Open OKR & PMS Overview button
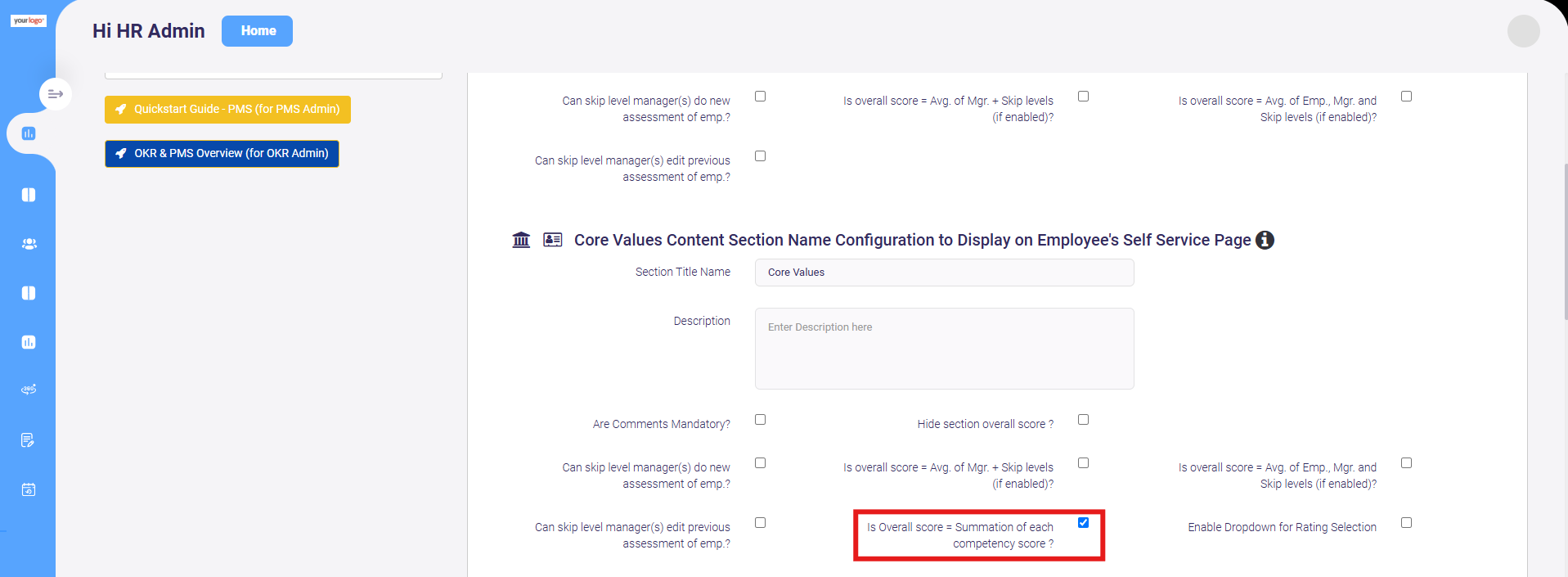 (222, 154)
